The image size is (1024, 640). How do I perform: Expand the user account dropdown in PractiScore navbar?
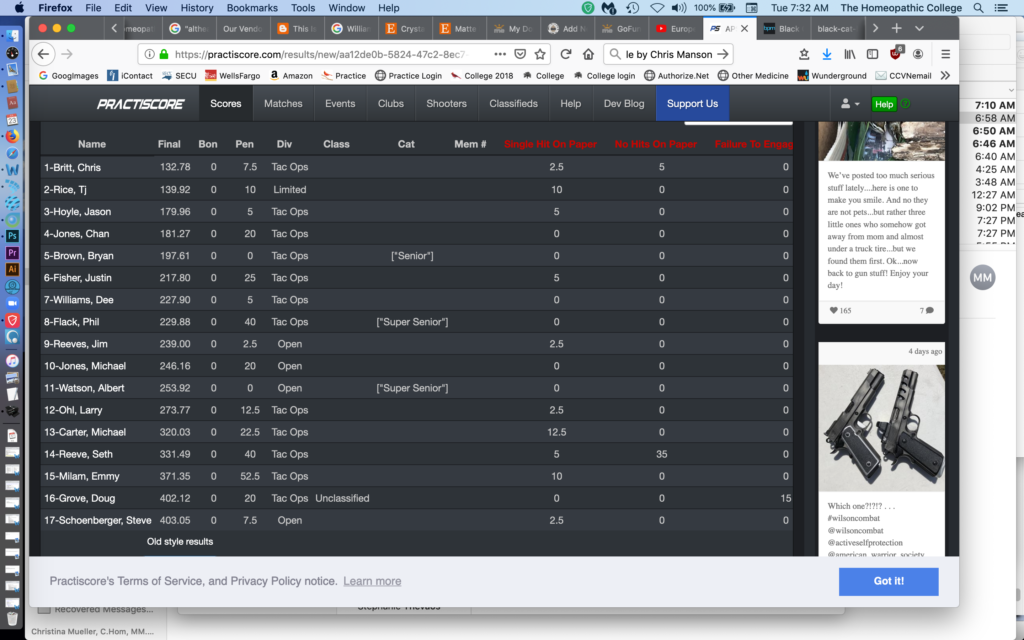click(x=850, y=104)
